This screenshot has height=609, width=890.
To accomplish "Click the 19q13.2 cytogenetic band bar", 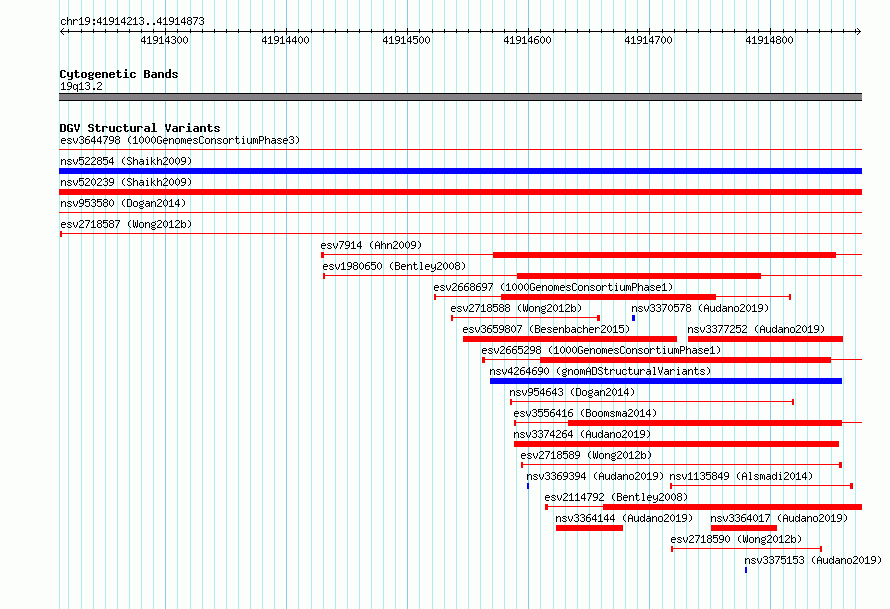I will click(460, 97).
